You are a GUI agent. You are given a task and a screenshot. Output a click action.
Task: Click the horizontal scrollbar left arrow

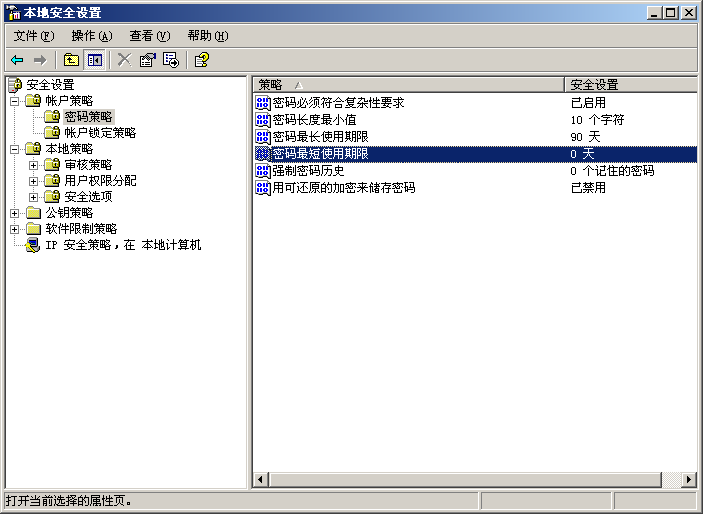[x=260, y=479]
